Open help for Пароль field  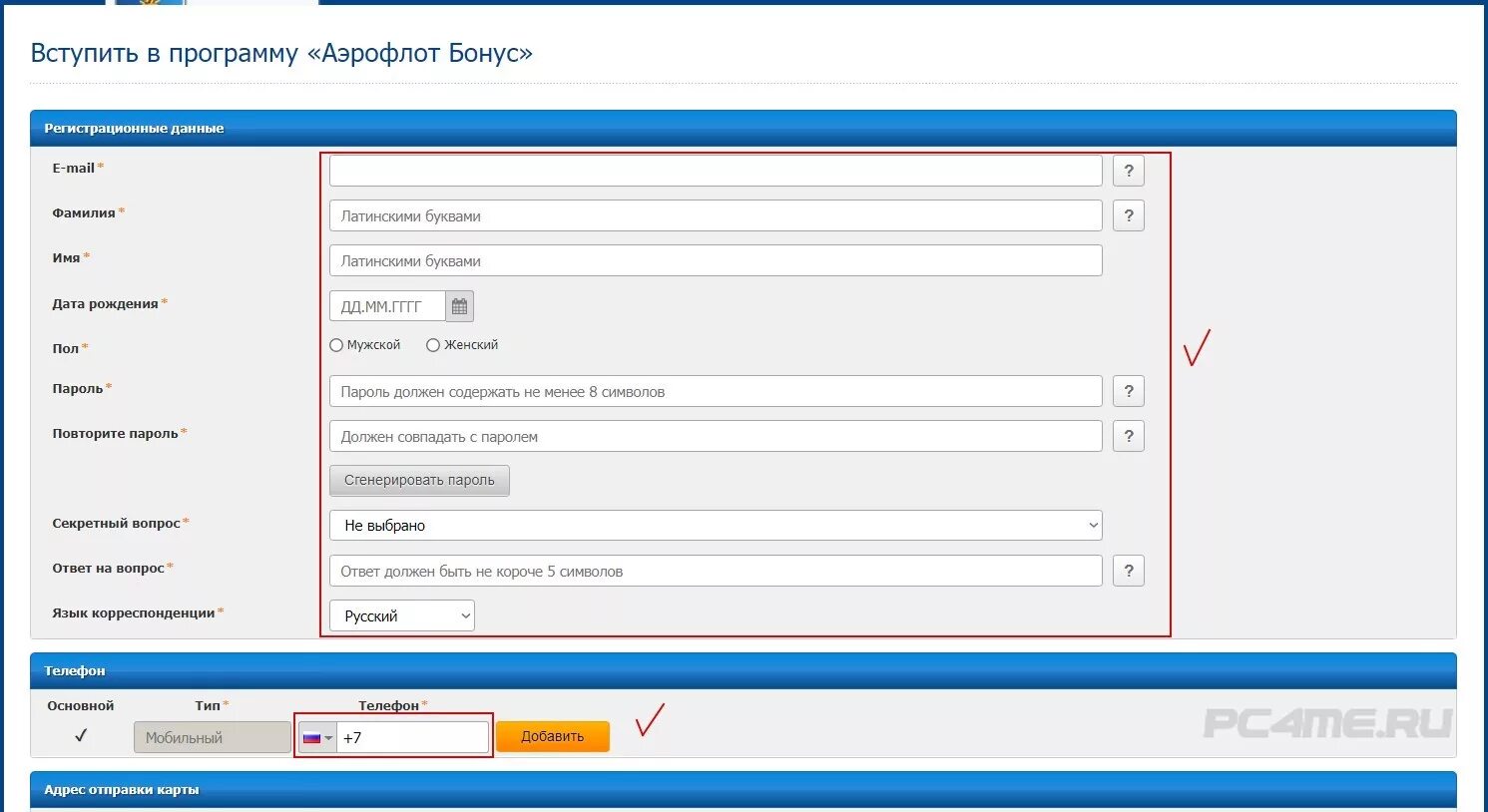[1129, 391]
